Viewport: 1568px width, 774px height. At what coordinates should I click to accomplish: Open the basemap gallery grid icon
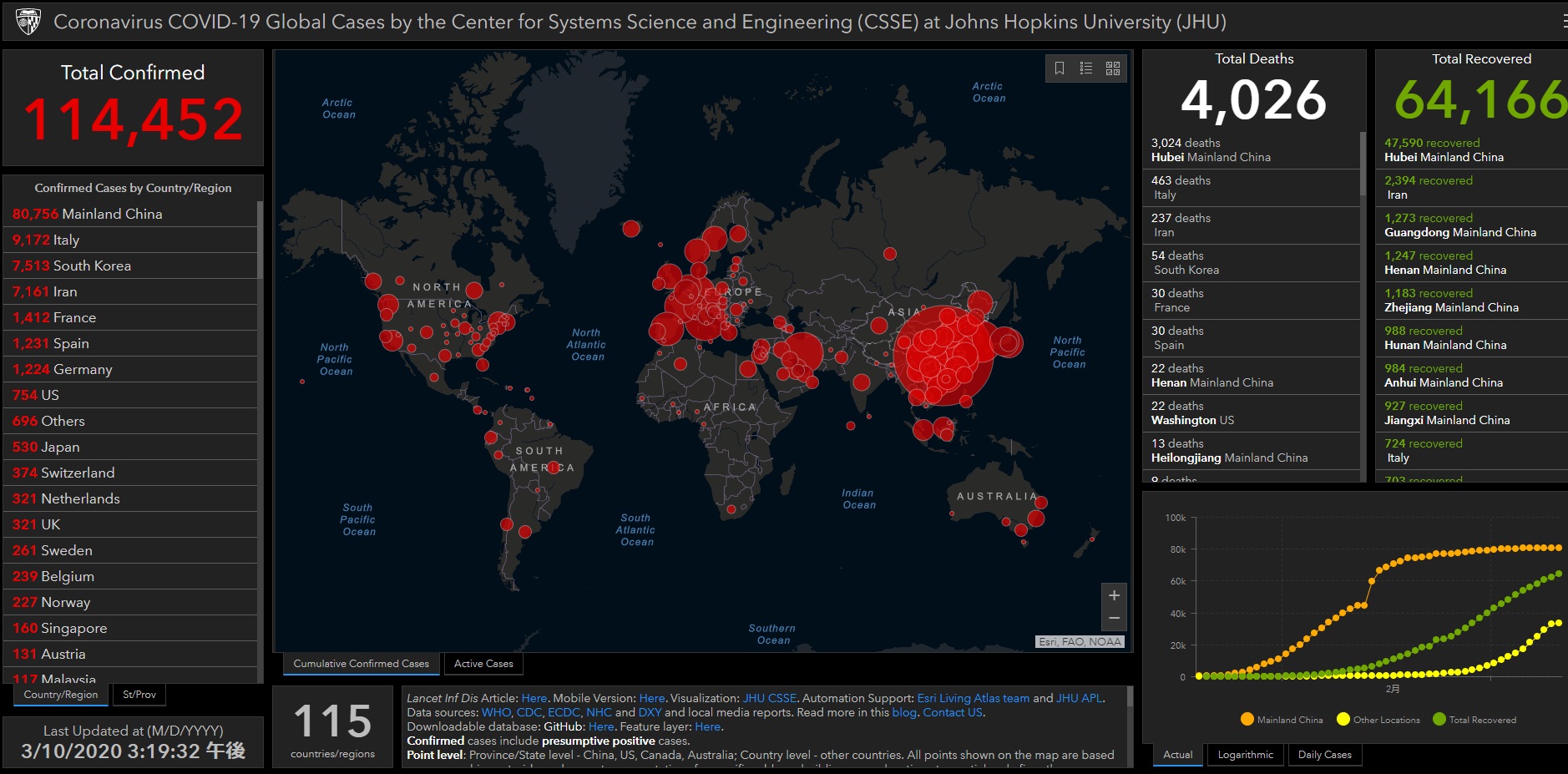[1113, 68]
